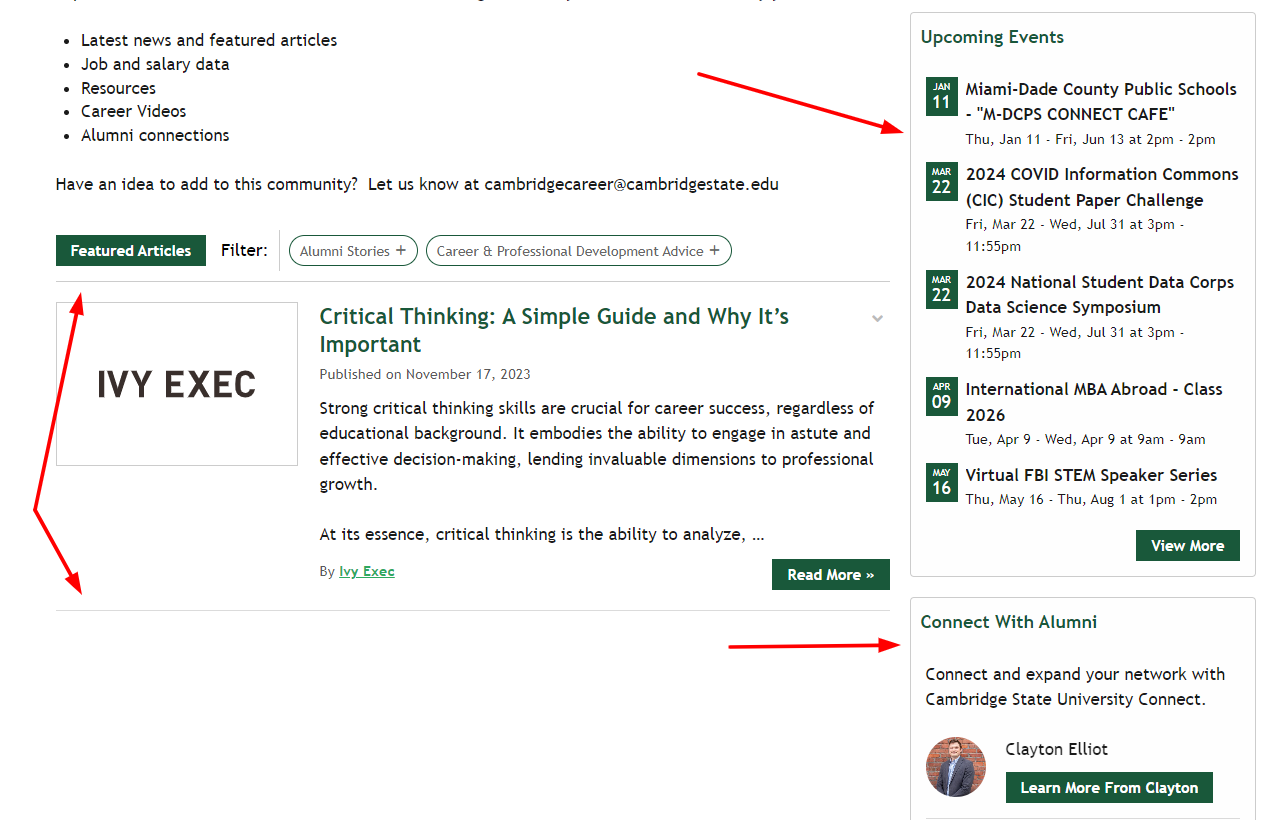Open the Ivy Exec author link
Image resolution: width=1277 pixels, height=820 pixels.
coord(366,572)
